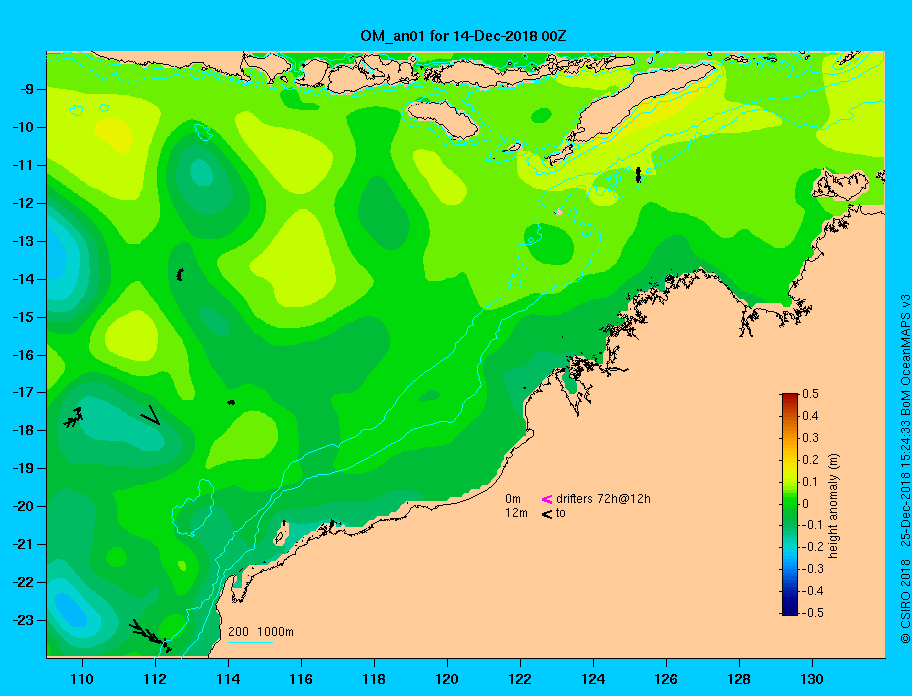Click the 'to' legend text

point(561,513)
